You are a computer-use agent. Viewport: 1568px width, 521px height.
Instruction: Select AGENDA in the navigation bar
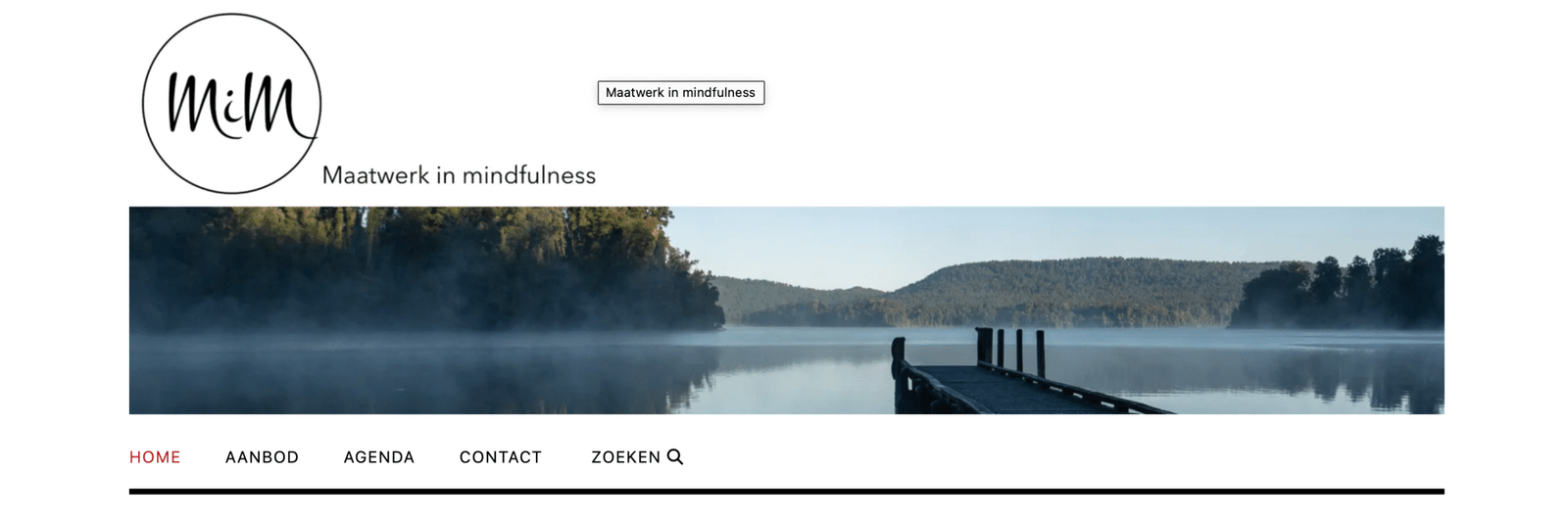[379, 457]
